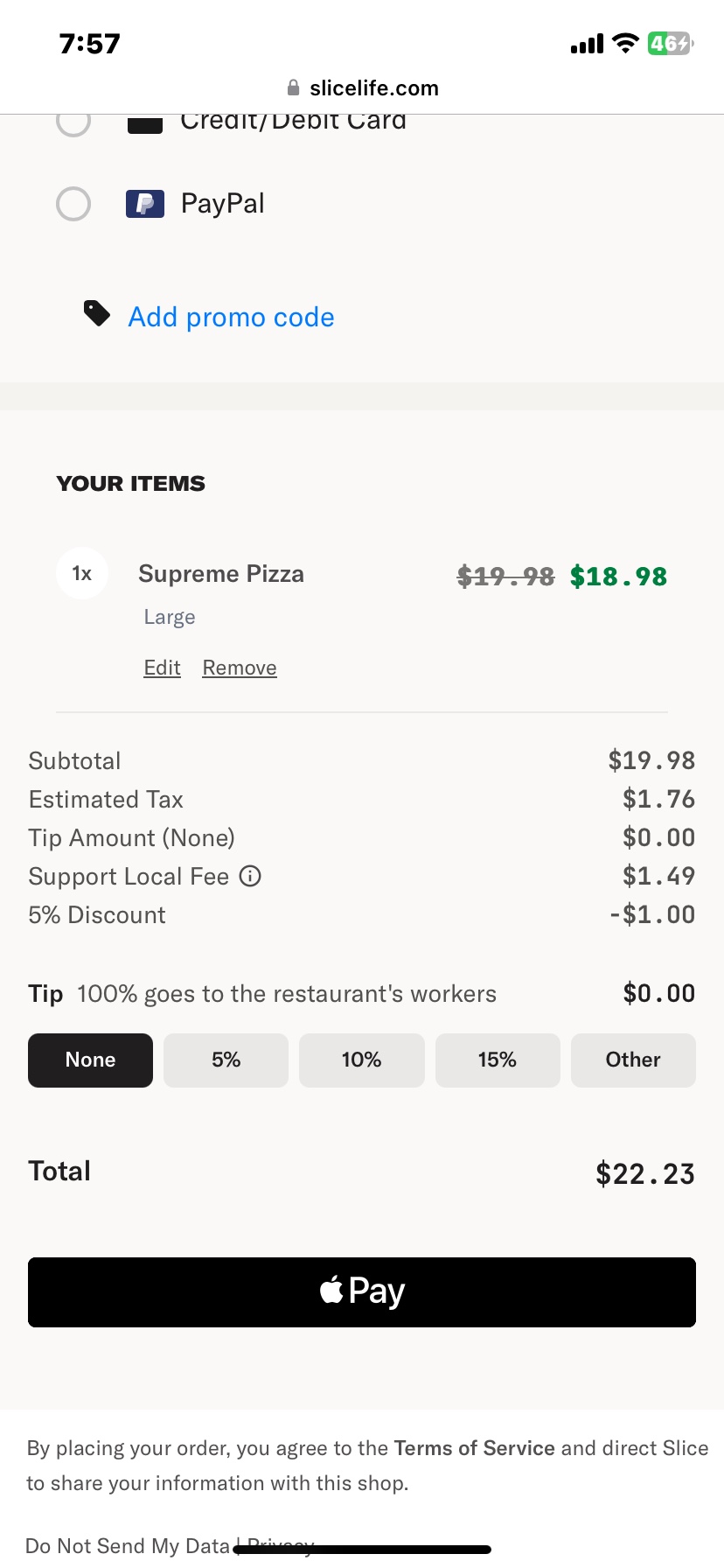The image size is (724, 1568).
Task: Remove the Supreme Pizza from order
Action: [x=240, y=668]
